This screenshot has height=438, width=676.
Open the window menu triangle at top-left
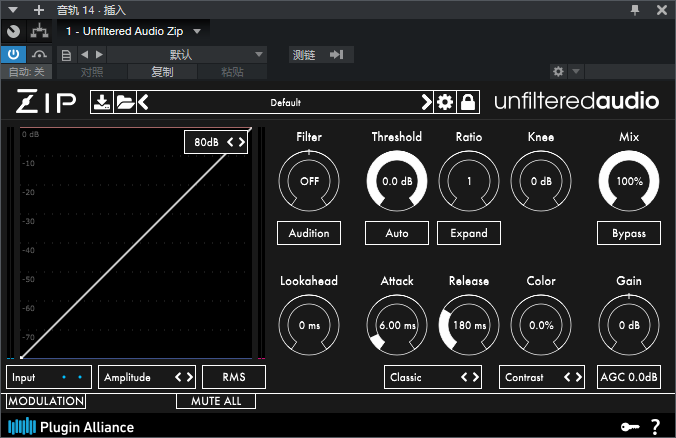[x=13, y=9]
